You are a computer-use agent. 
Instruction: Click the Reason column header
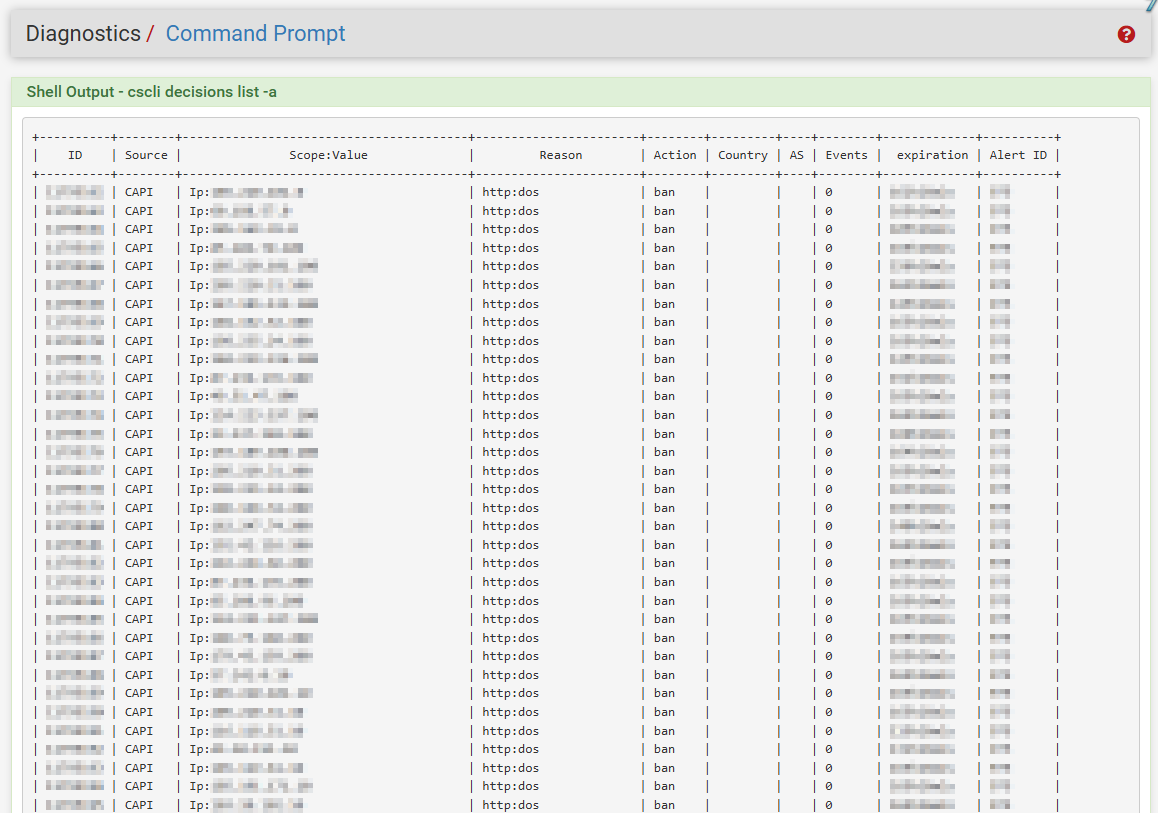pyautogui.click(x=560, y=155)
